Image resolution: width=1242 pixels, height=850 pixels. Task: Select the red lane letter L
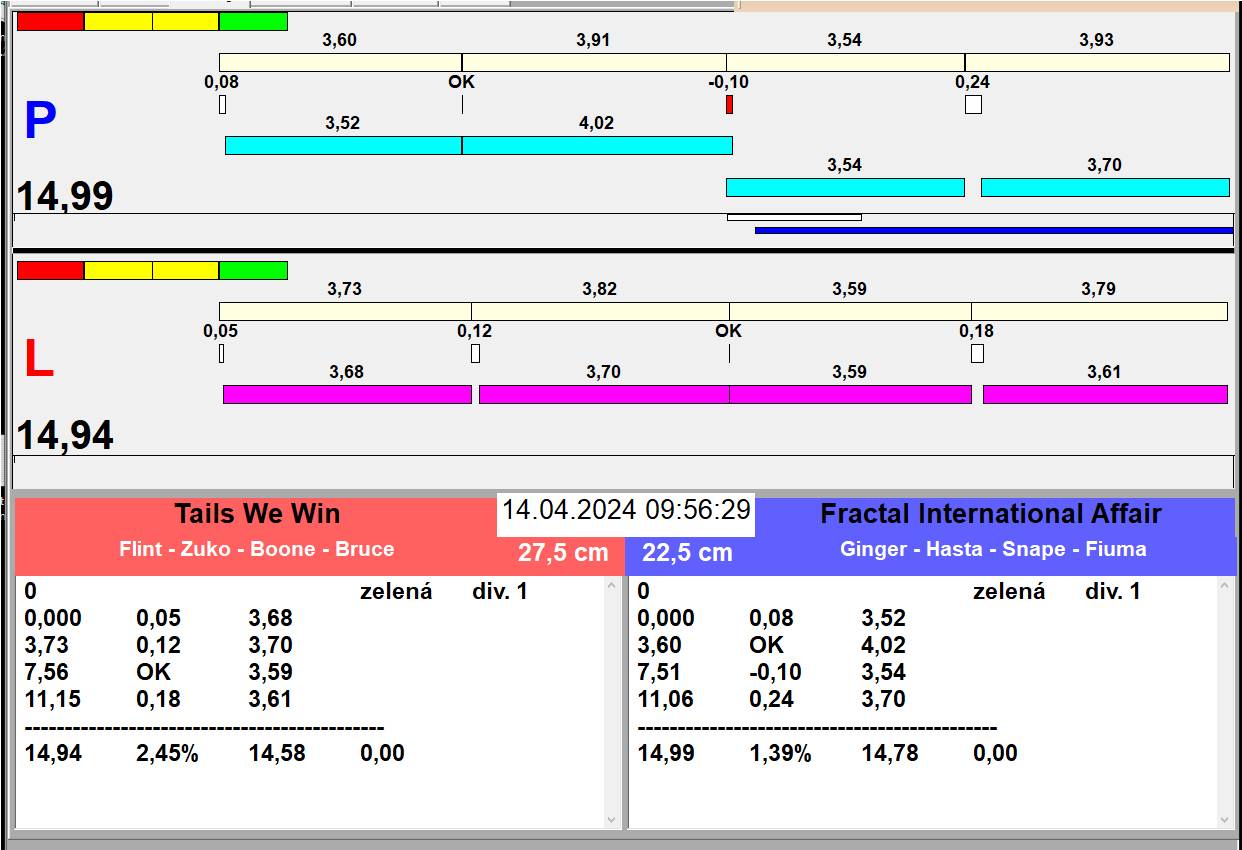(38, 360)
